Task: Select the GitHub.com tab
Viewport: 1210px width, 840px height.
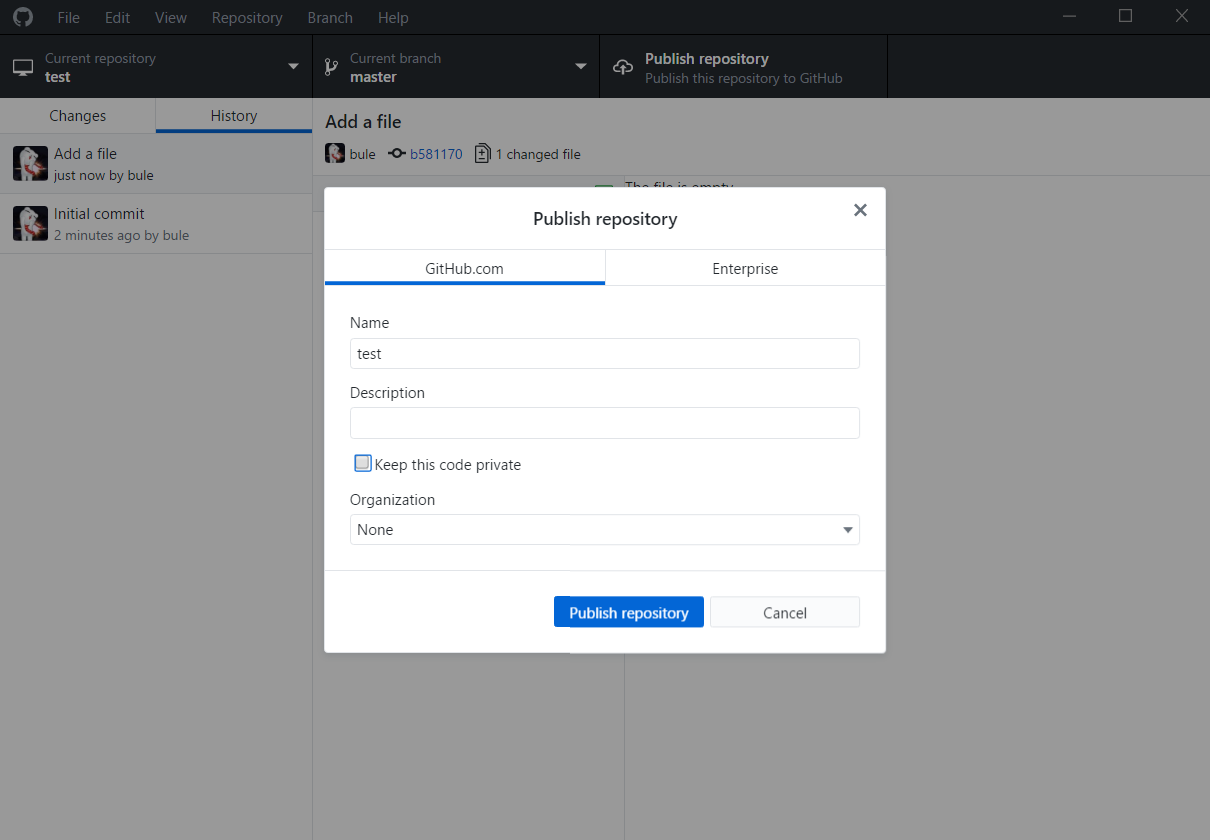Action: click(465, 268)
